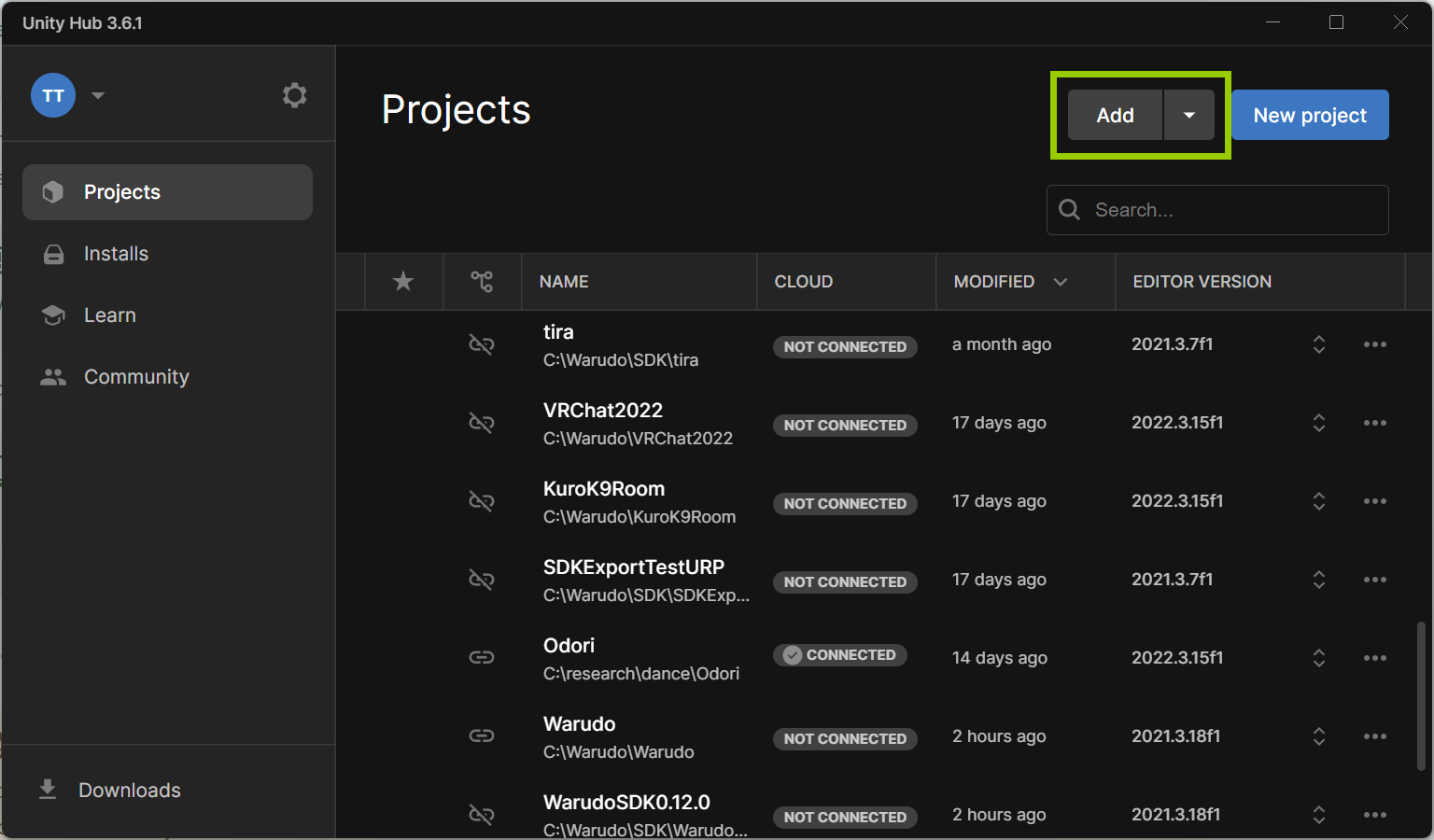The width and height of the screenshot is (1434, 840).
Task: Open the settings gear icon
Action: click(x=294, y=95)
